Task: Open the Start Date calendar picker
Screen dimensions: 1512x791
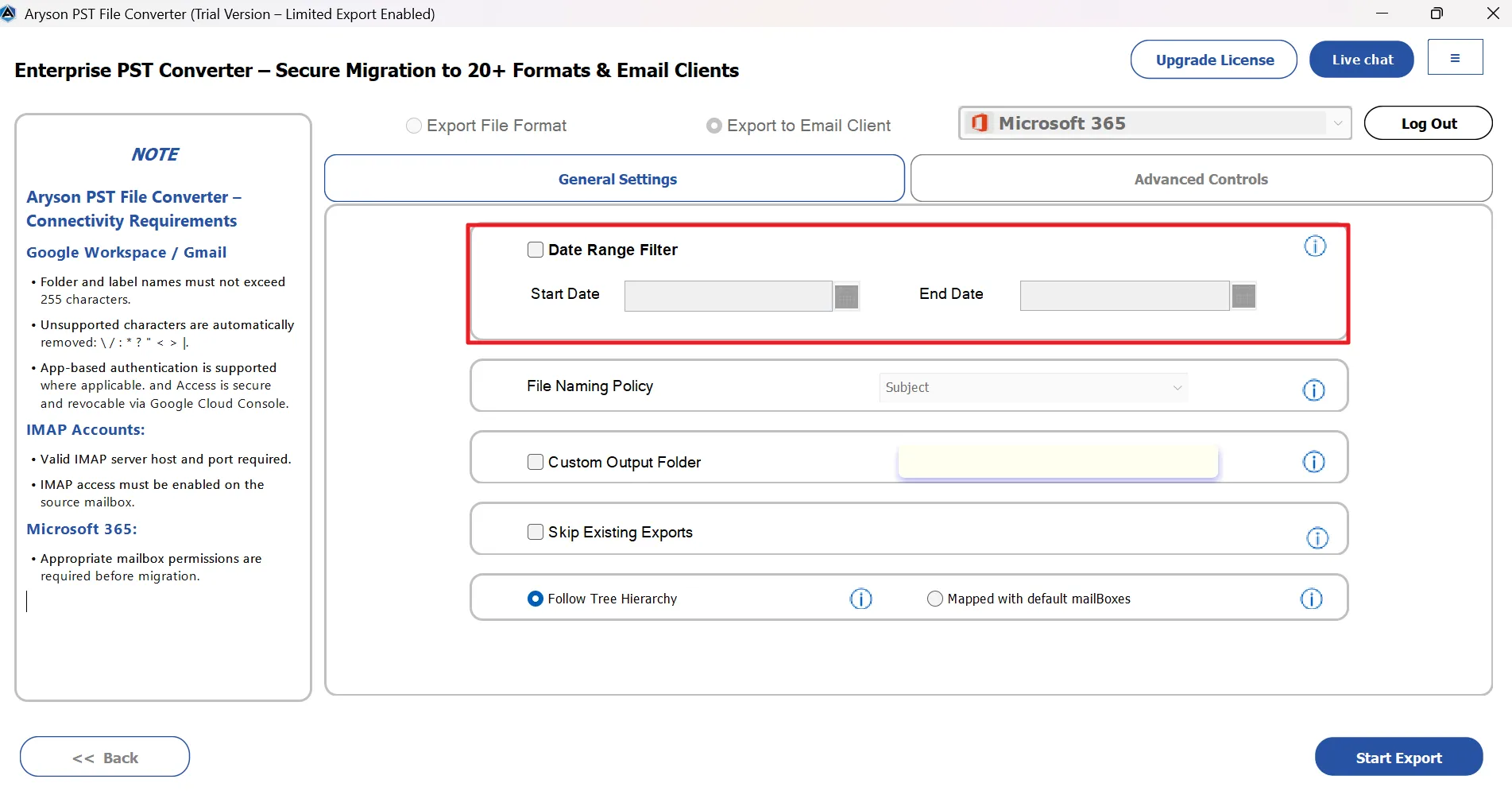Action: [x=846, y=297]
